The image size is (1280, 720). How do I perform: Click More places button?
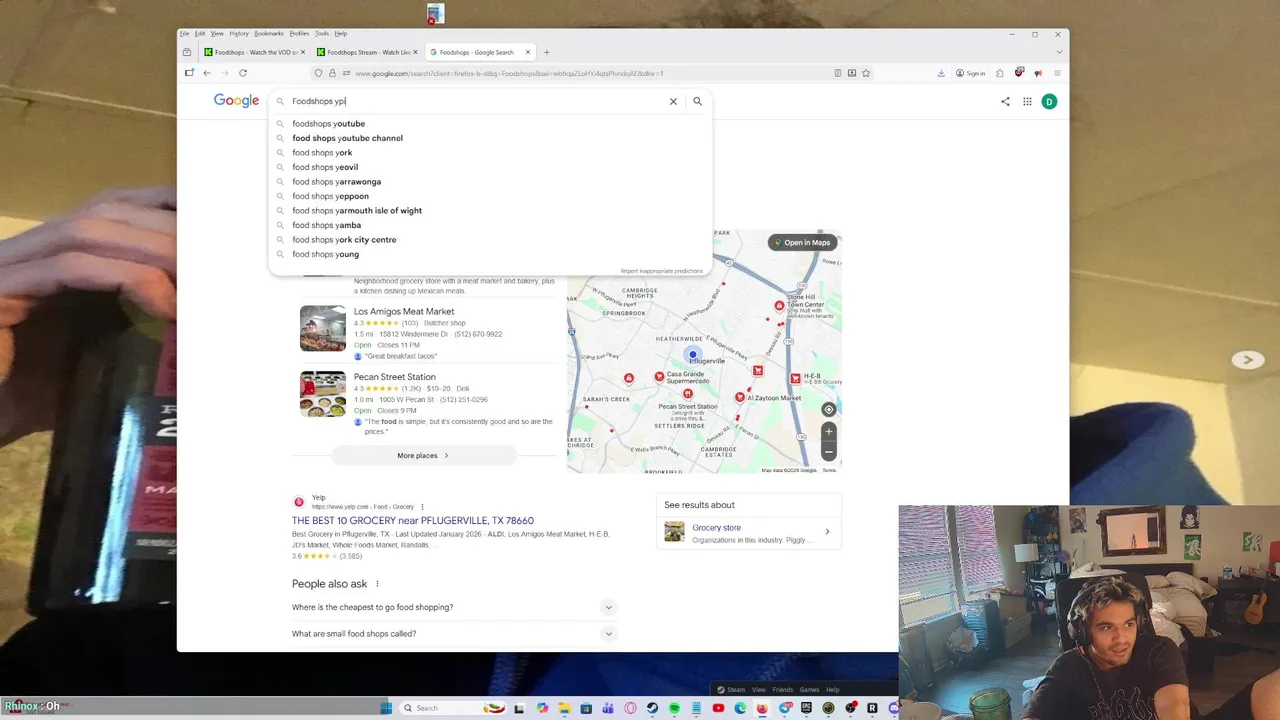point(423,456)
